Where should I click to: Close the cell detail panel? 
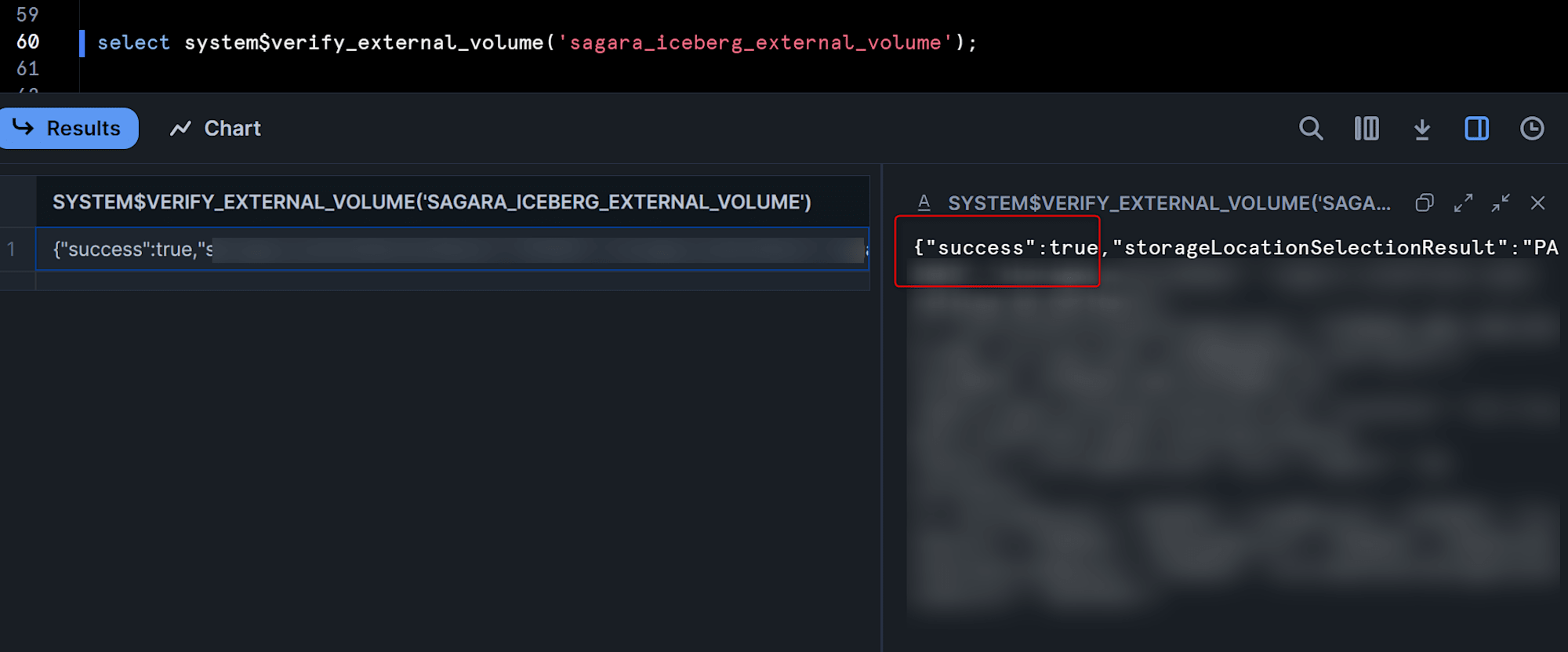tap(1538, 203)
